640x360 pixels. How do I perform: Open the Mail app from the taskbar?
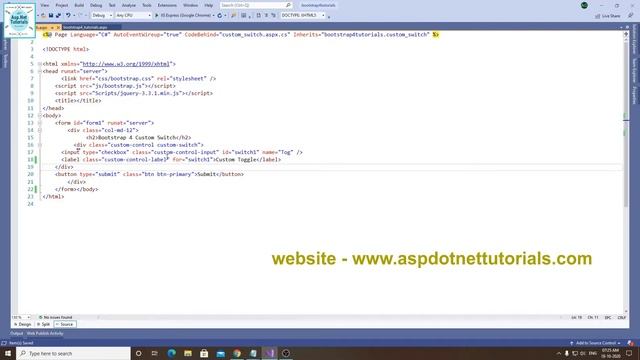tap(220, 353)
